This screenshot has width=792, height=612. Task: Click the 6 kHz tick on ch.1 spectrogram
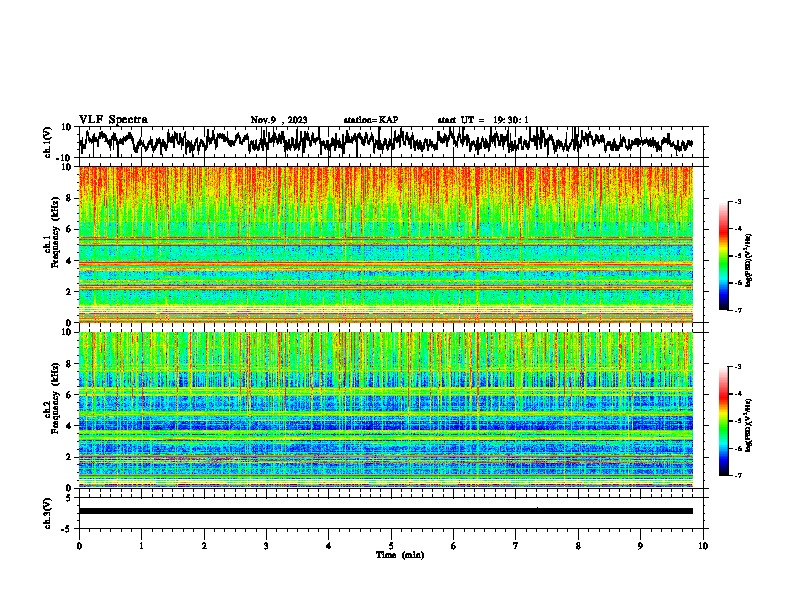[69, 230]
